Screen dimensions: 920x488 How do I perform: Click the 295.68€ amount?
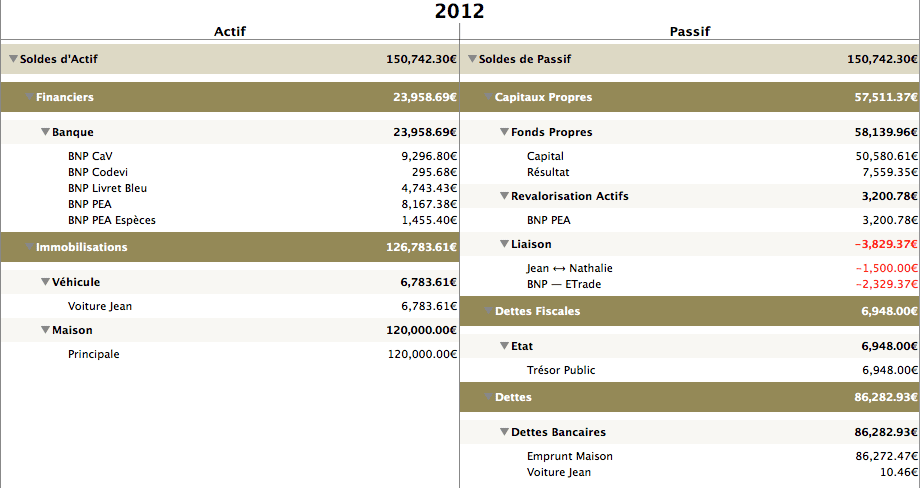tap(434, 172)
